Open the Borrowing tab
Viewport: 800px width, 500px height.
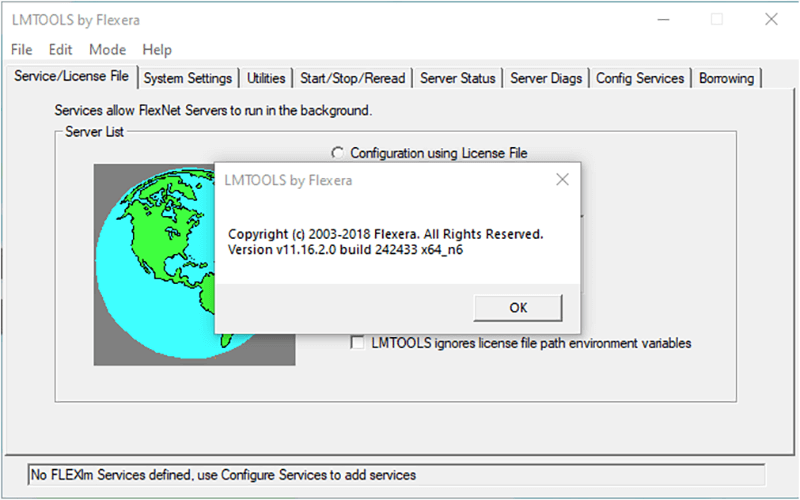[x=727, y=78]
